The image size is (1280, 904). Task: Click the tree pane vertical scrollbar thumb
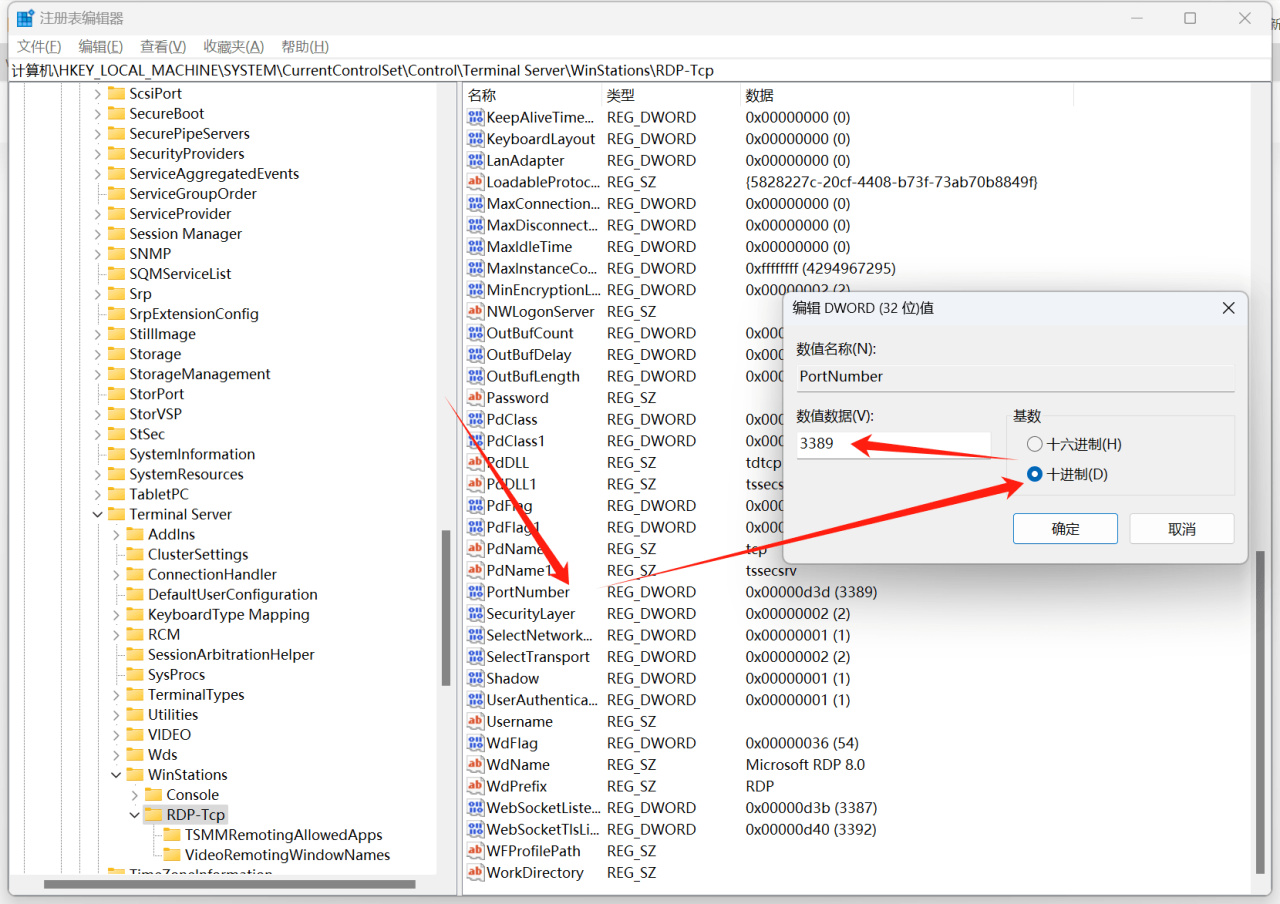point(446,606)
